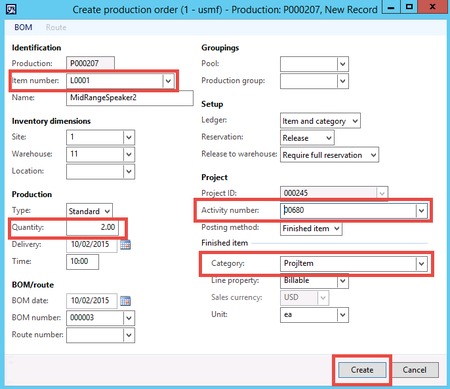This screenshot has width=450, height=389.
Task: Click the Quantity input field
Action: (92, 227)
